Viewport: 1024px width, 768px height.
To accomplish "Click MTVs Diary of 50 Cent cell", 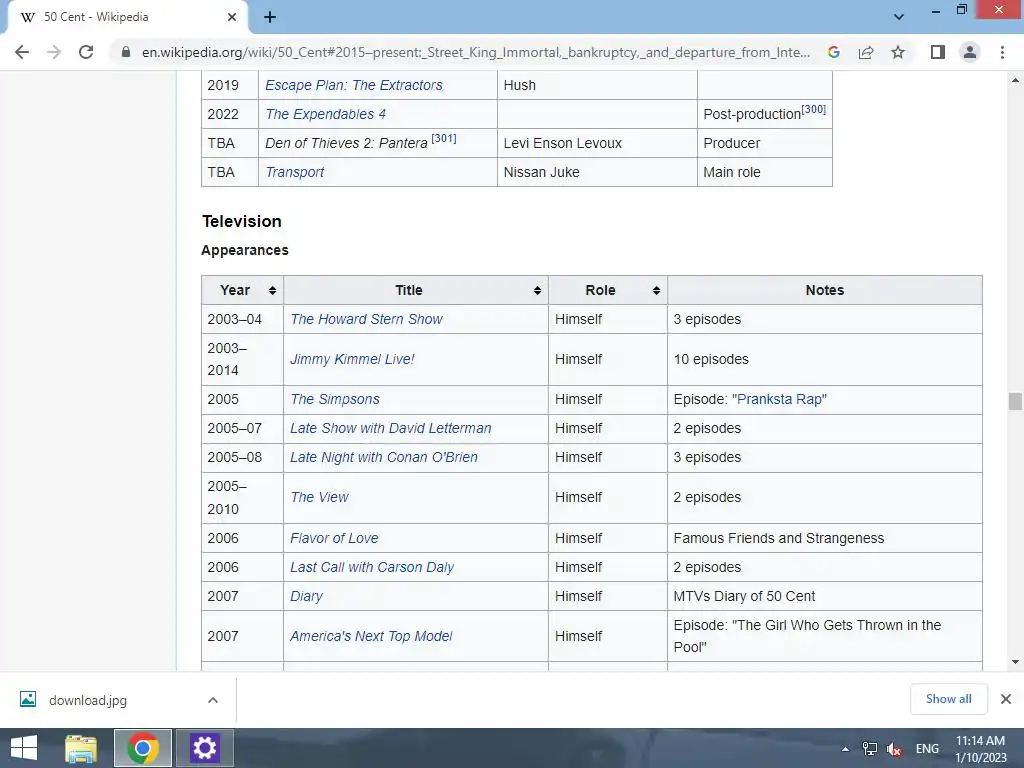I will [825, 596].
